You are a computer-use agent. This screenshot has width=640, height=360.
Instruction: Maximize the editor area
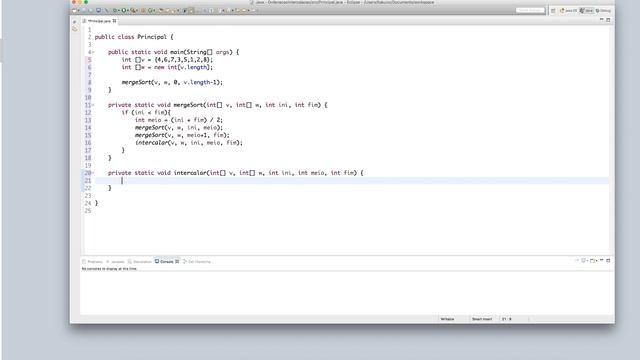(x=608, y=20)
